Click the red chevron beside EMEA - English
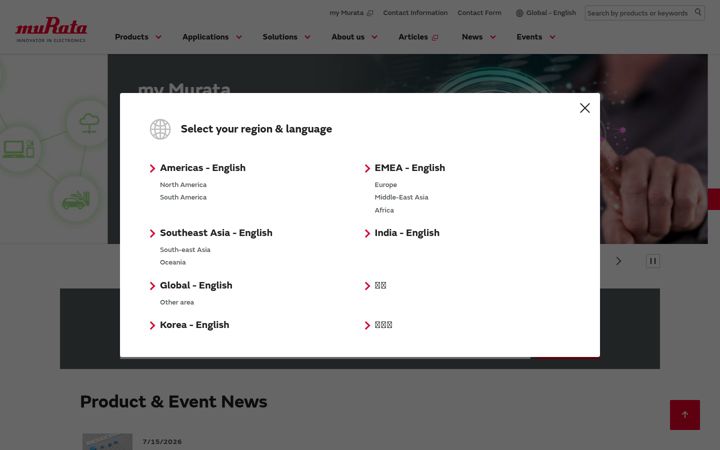 (367, 169)
